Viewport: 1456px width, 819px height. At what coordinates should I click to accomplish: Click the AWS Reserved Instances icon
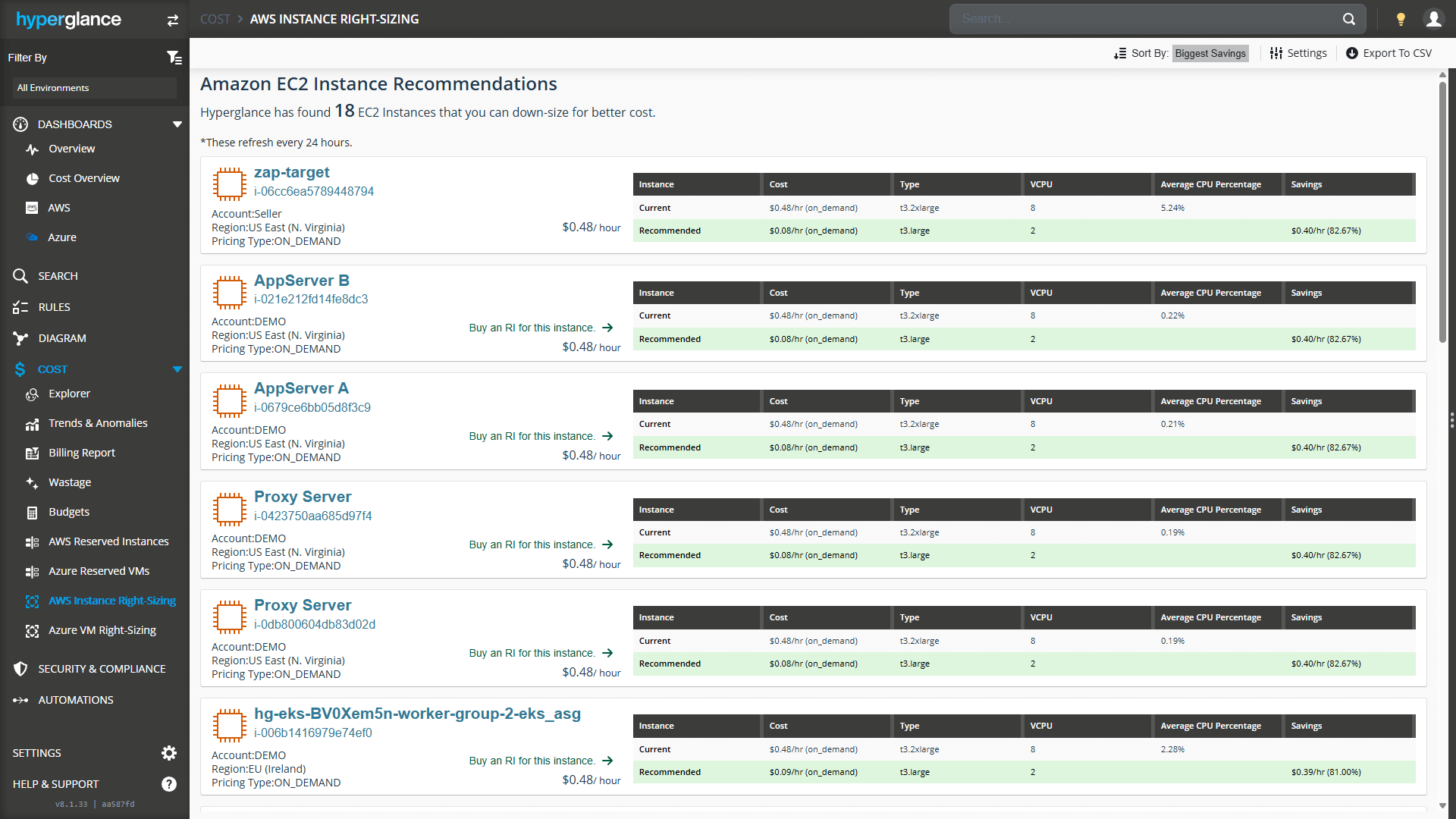(x=32, y=542)
